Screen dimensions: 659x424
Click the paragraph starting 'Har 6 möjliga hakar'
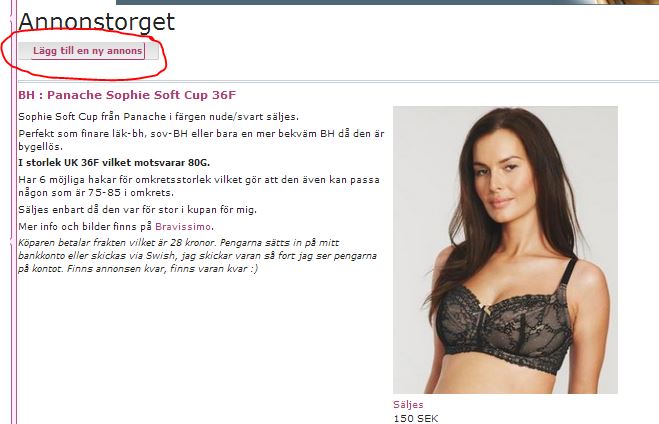[199, 186]
